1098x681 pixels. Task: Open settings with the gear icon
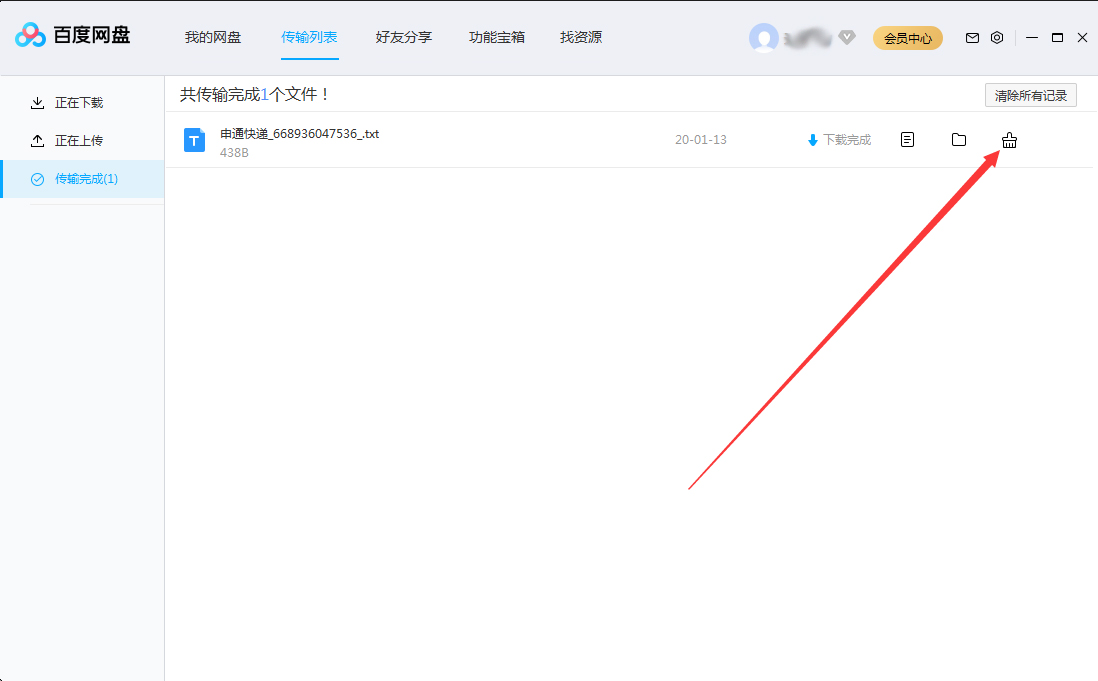pos(996,37)
